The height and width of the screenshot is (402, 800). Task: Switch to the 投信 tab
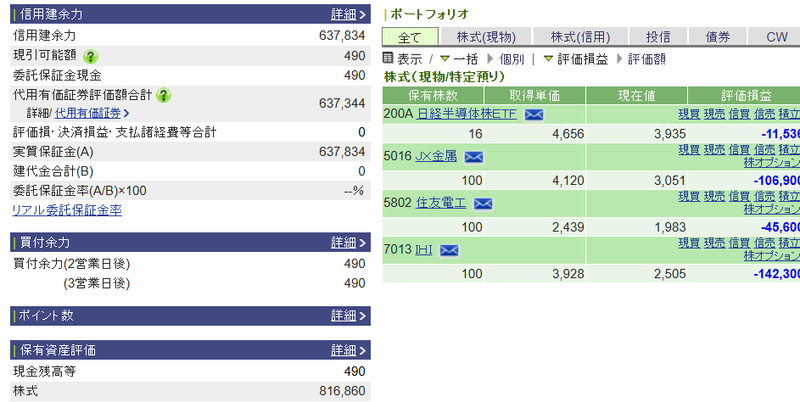658,37
